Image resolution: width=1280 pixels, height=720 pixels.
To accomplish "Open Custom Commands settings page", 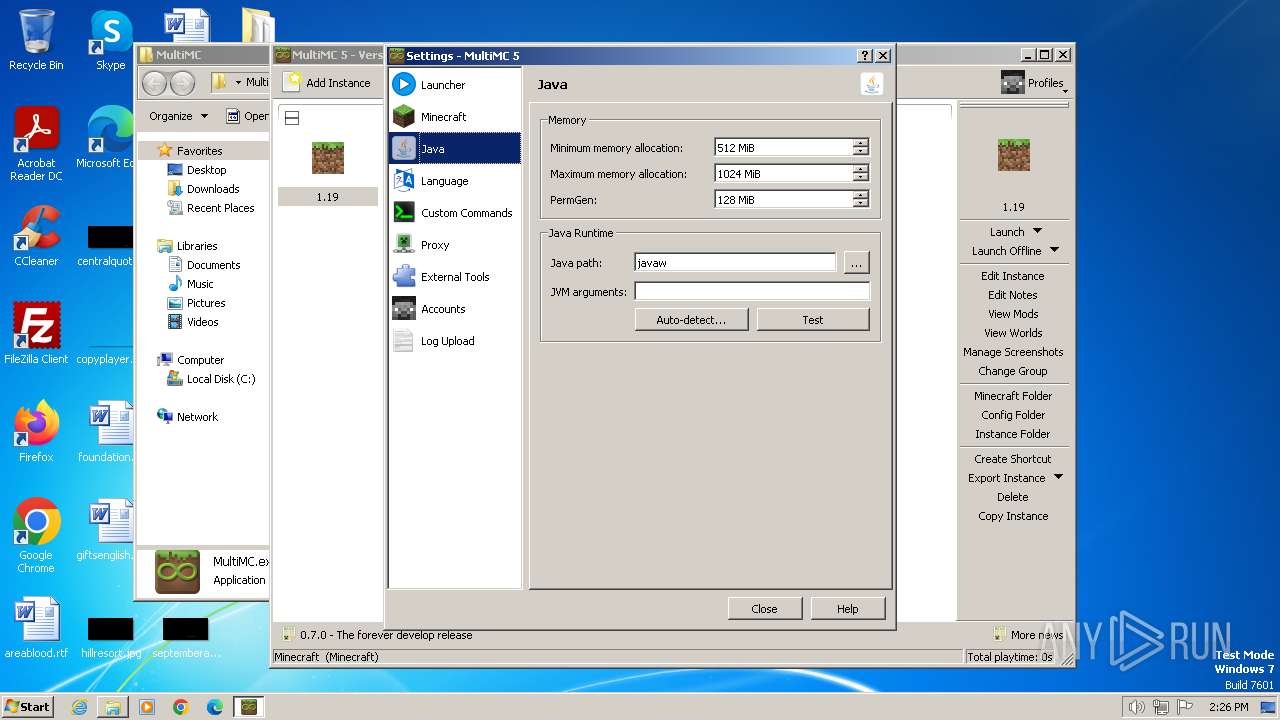I will coord(455,213).
